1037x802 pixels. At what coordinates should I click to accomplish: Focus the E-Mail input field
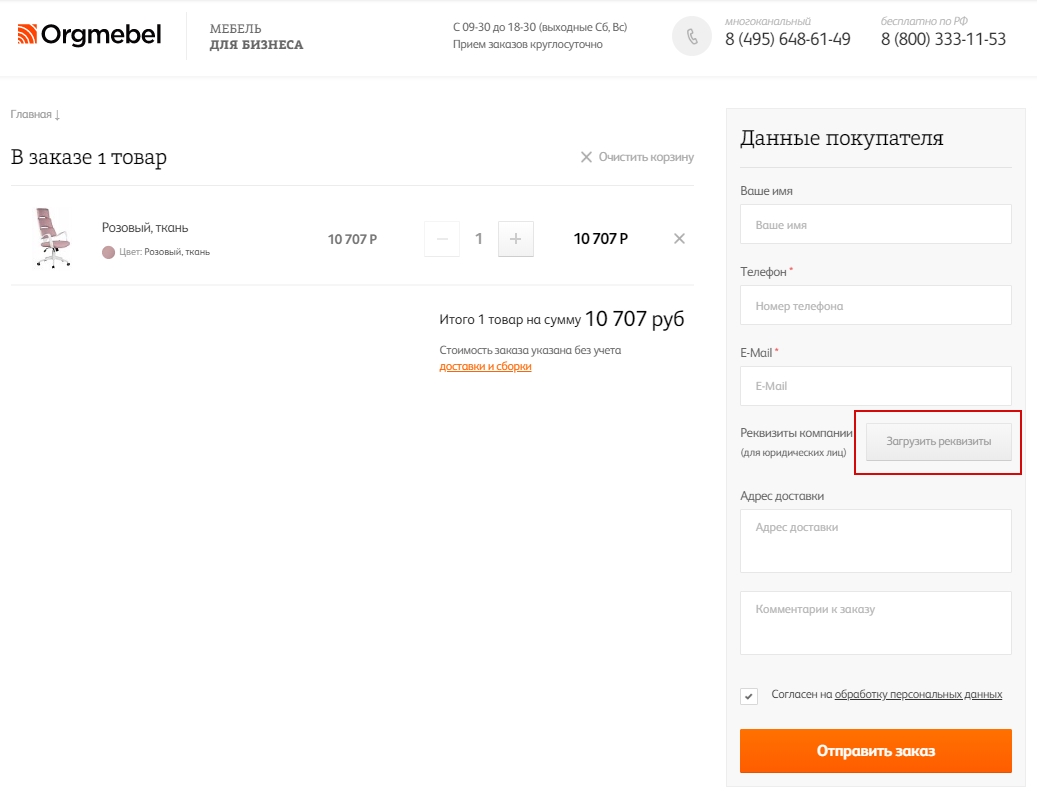[876, 386]
